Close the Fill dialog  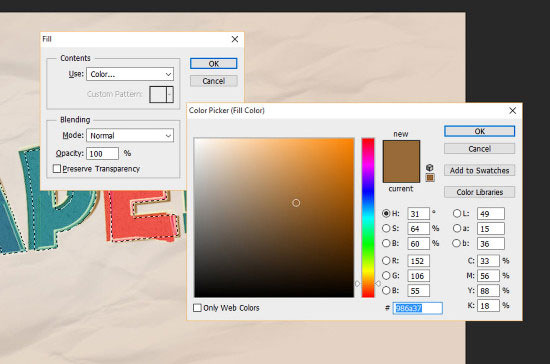click(235, 39)
